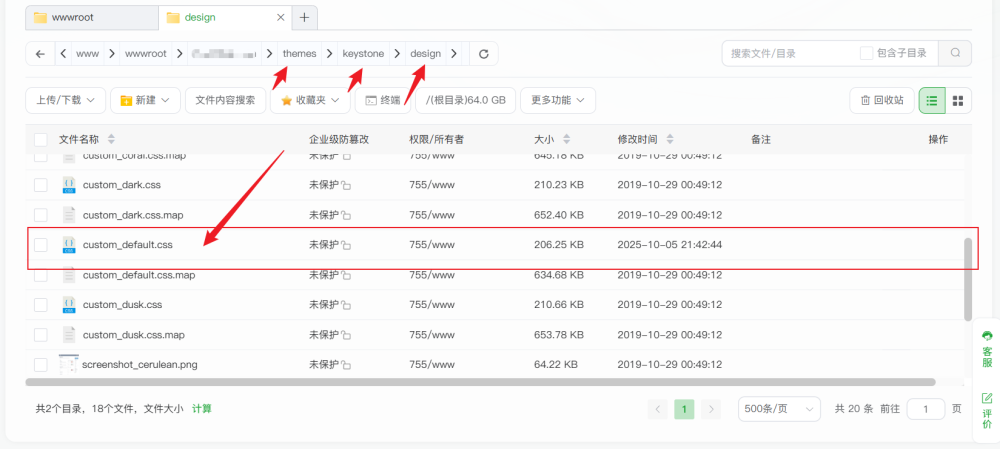Switch to list view layout icon
The image size is (1000, 449).
coord(932,100)
